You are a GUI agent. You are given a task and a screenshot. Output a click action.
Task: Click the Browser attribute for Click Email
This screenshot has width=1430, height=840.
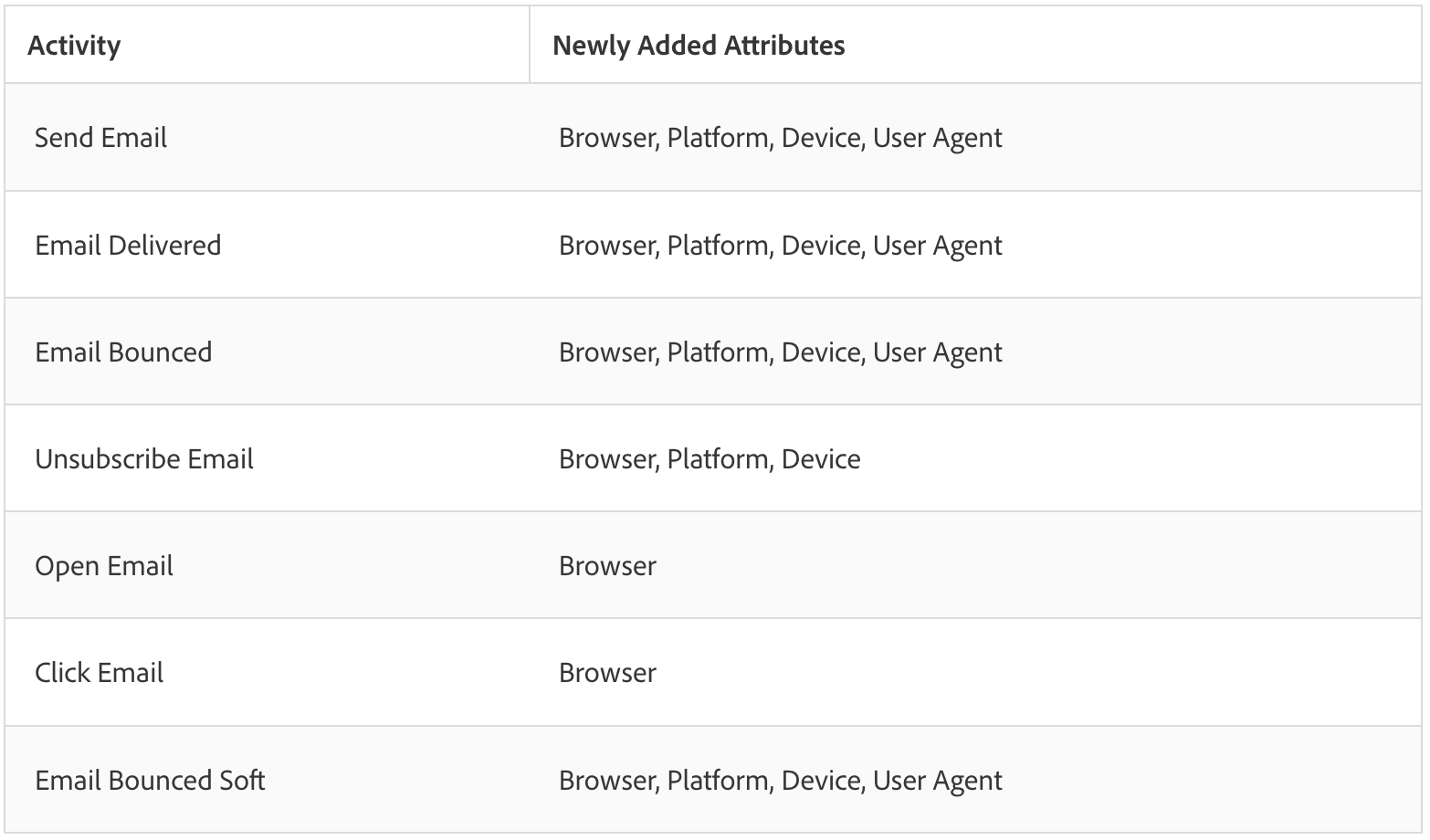coord(607,673)
